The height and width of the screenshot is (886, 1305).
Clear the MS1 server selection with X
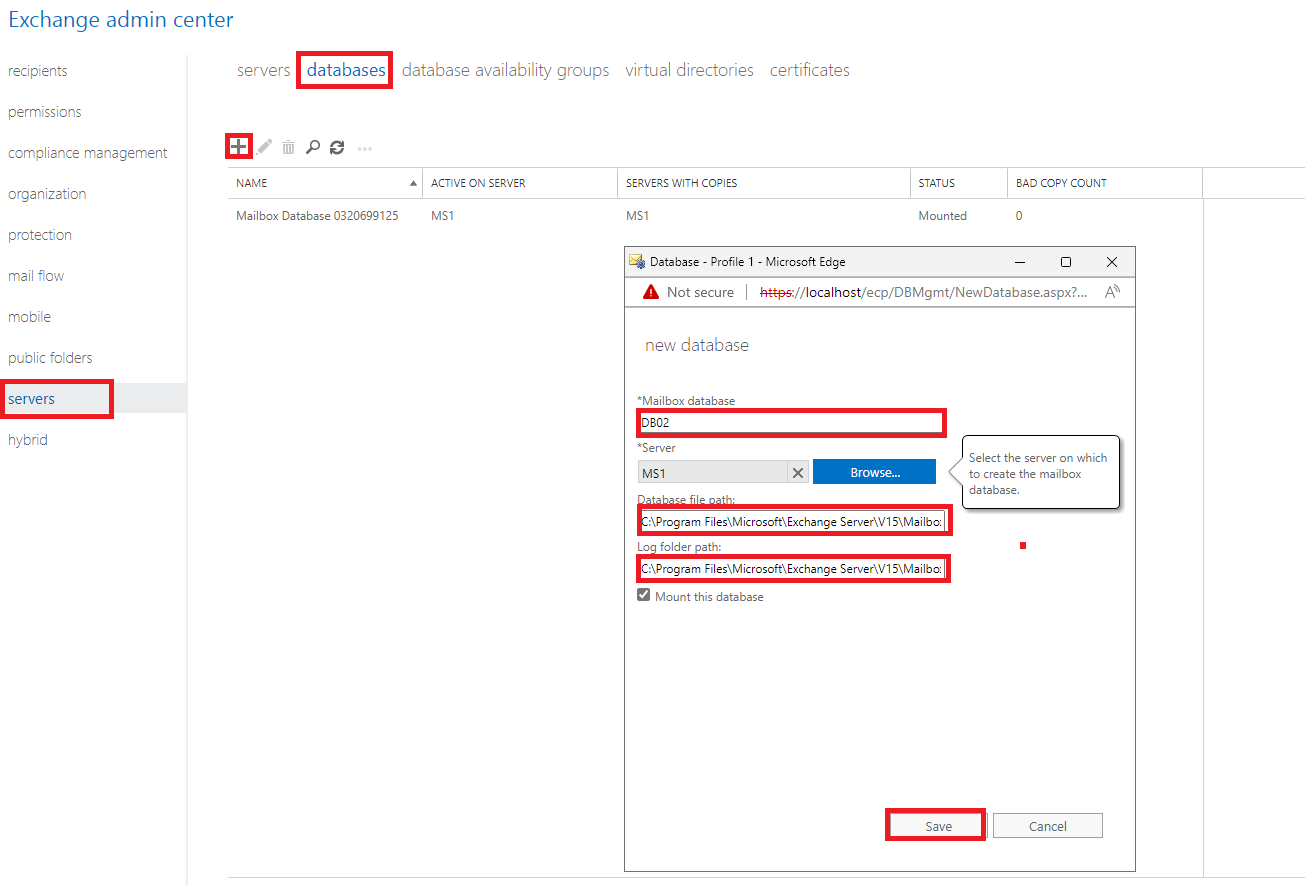(798, 472)
